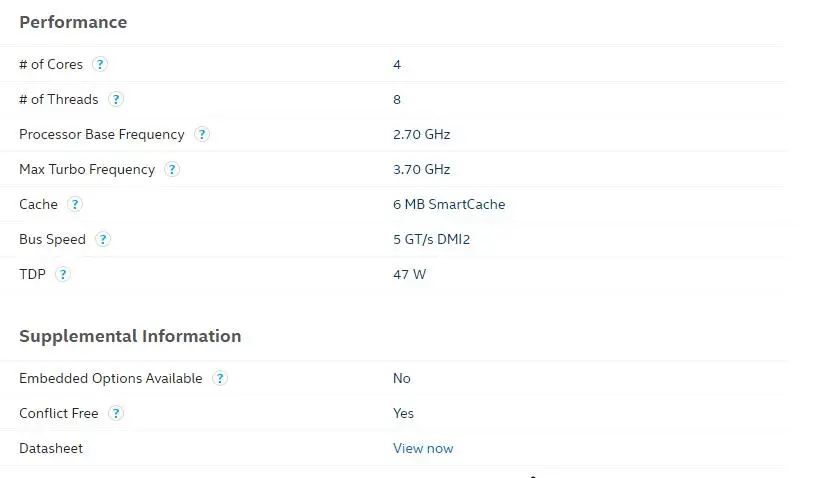Viewport: 815px width, 478px height.
Task: Click the Datasheet row label
Action: [51, 448]
